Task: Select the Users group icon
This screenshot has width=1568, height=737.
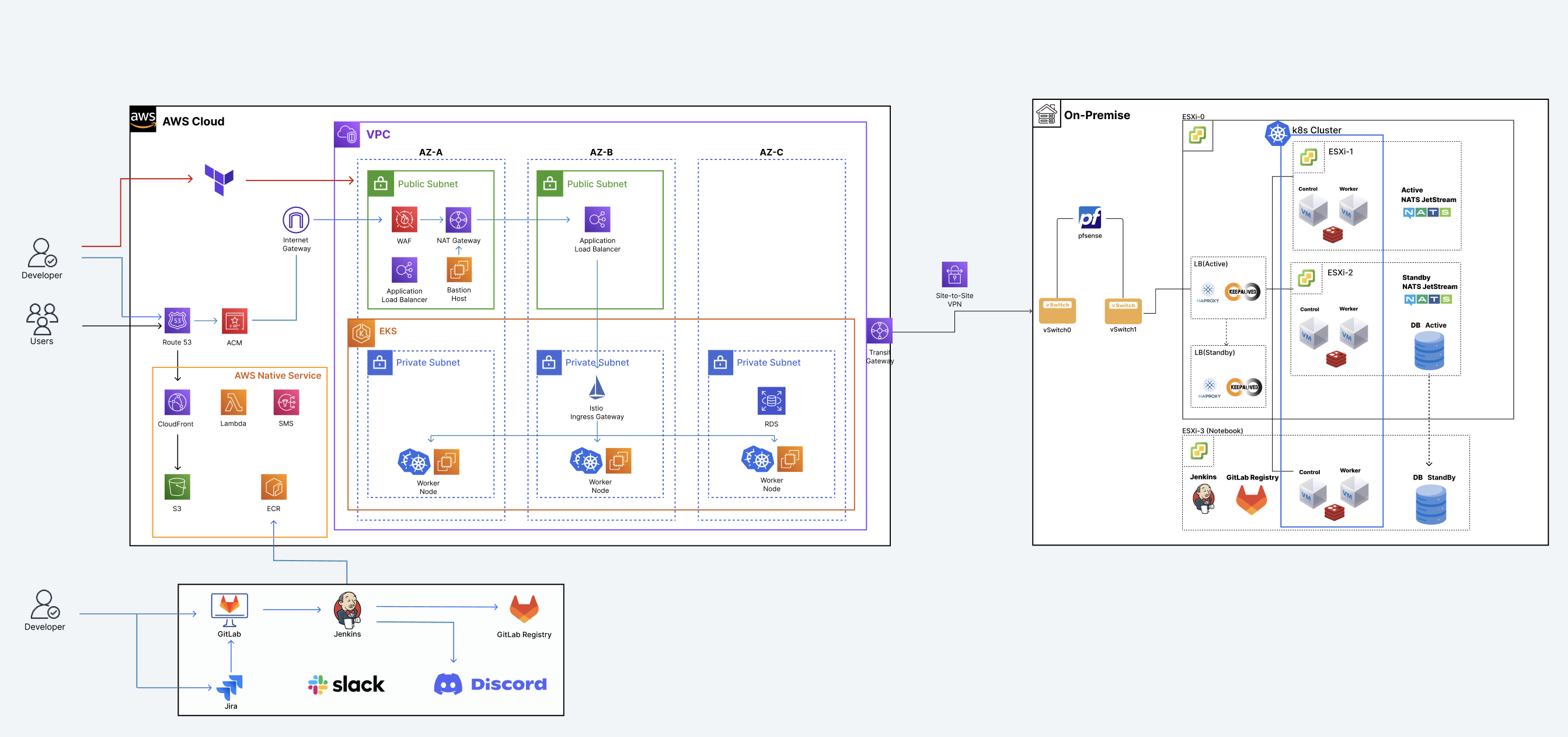Action: 42,318
